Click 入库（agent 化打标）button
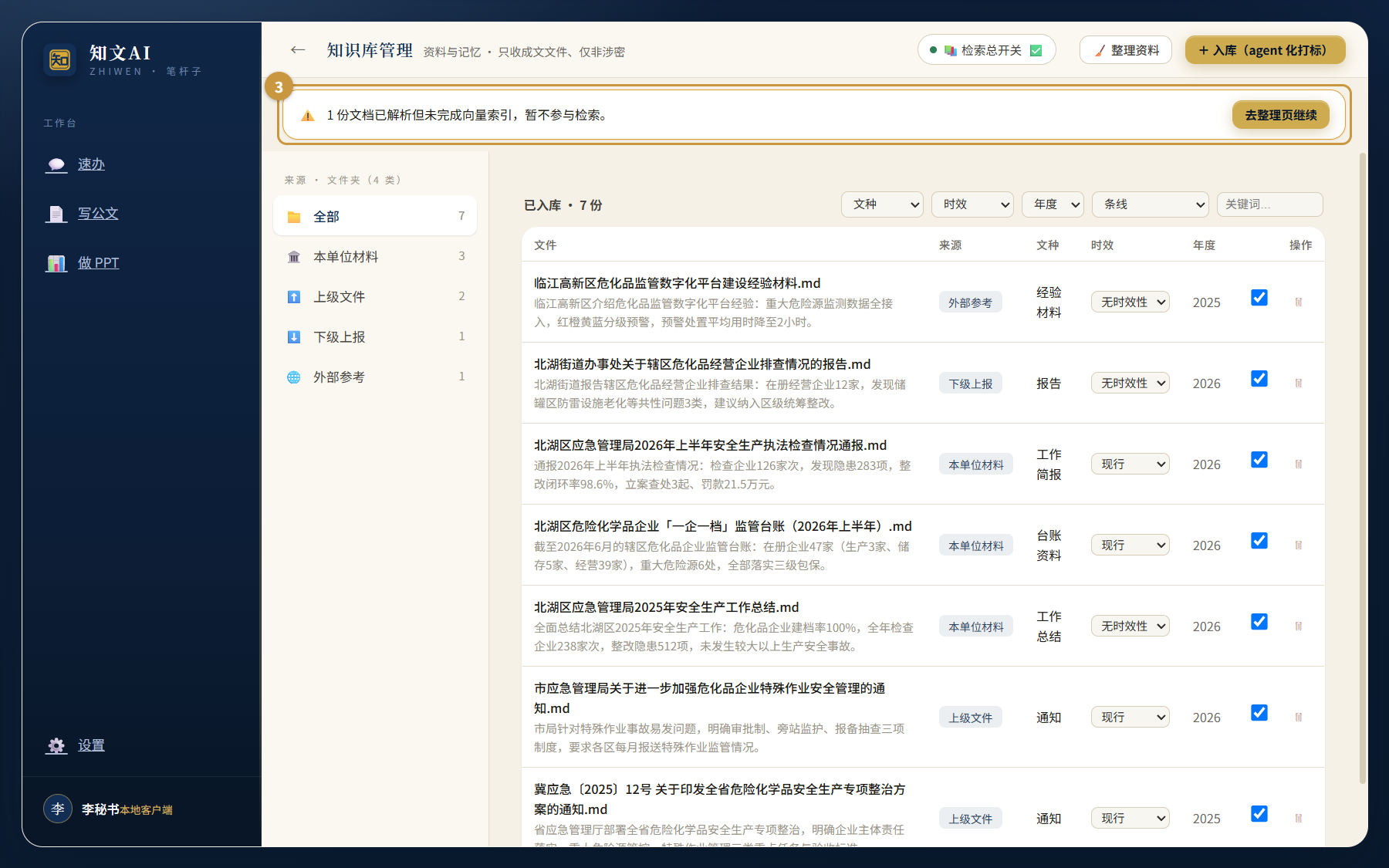Image resolution: width=1389 pixels, height=868 pixels. 1266,50
